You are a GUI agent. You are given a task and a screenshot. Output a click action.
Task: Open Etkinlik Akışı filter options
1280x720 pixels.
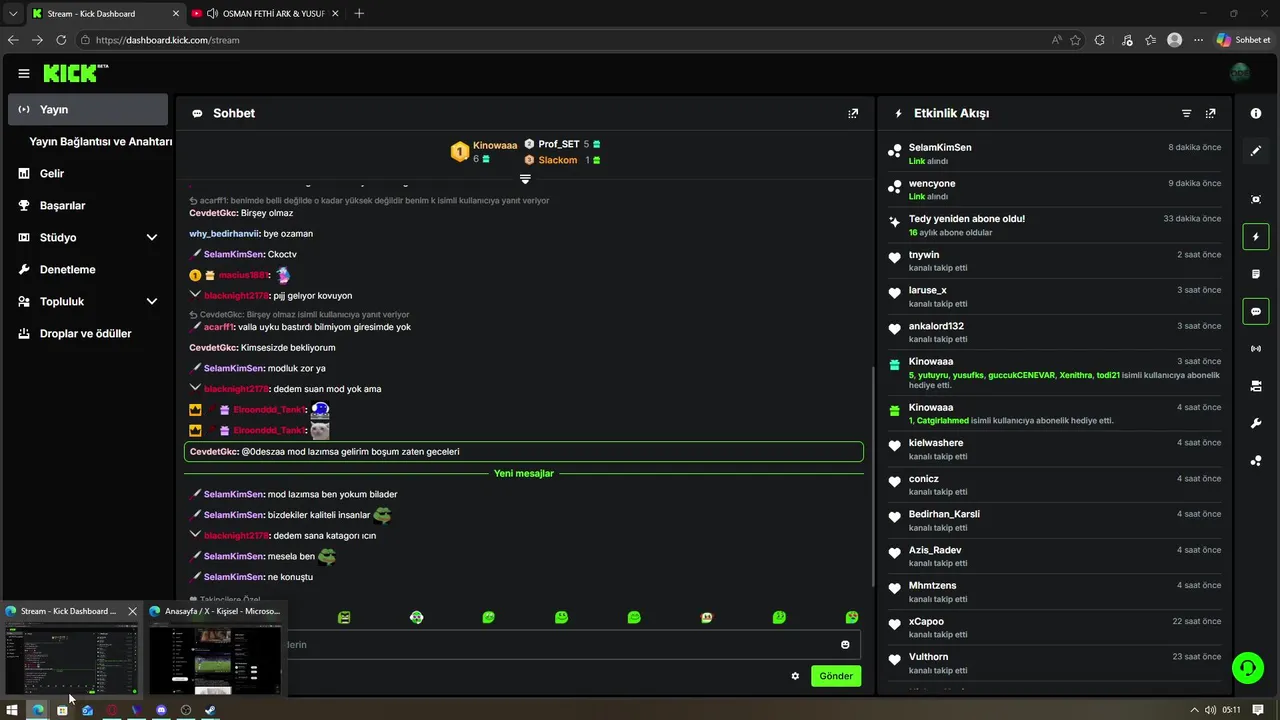coord(1186,113)
